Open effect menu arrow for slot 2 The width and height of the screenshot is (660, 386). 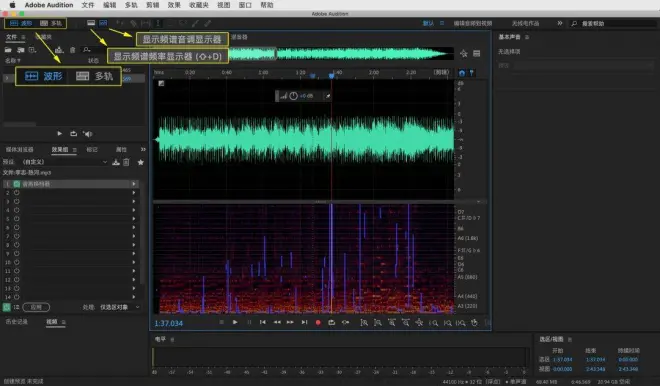[134, 193]
